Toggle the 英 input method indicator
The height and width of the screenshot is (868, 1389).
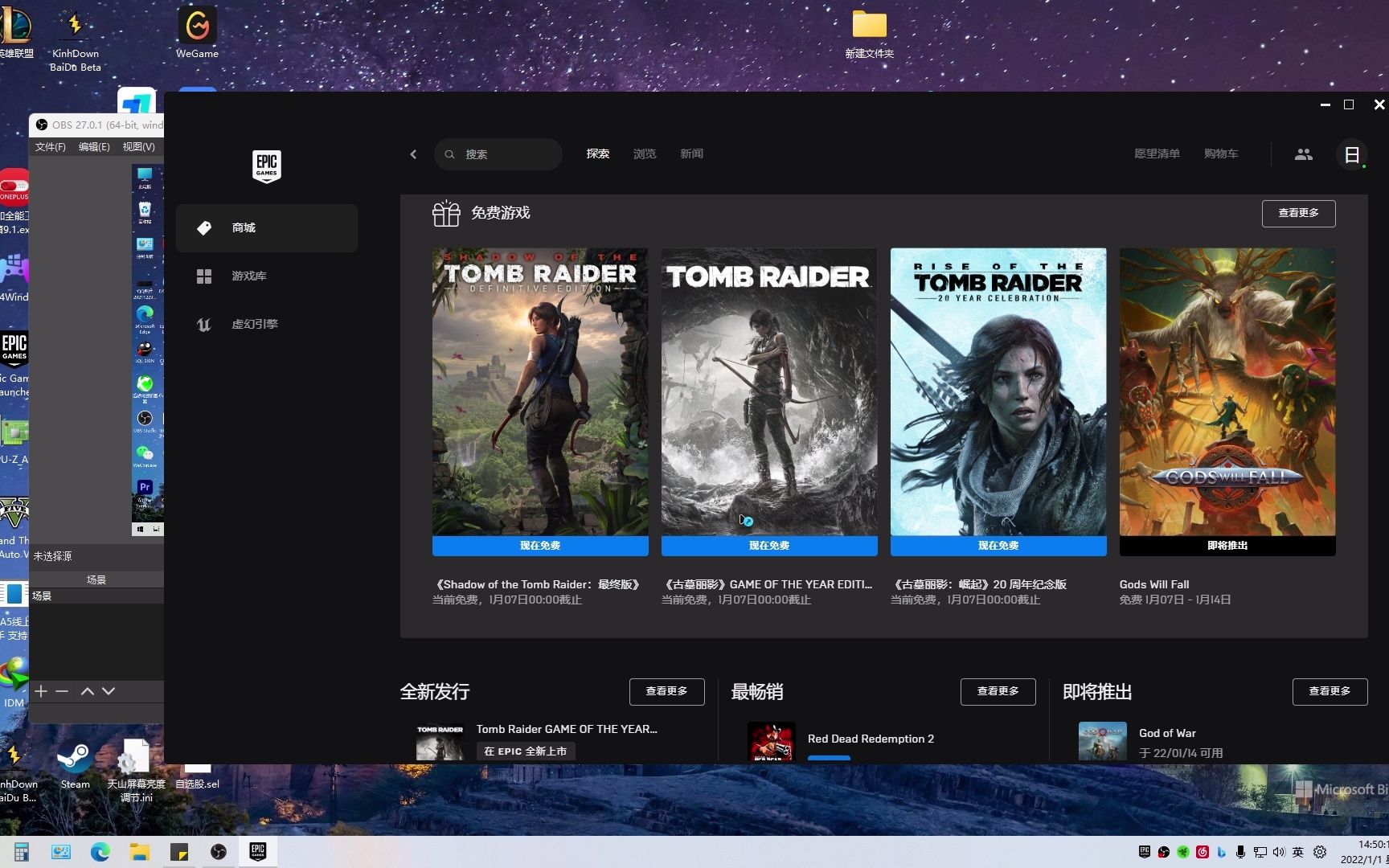(1298, 852)
